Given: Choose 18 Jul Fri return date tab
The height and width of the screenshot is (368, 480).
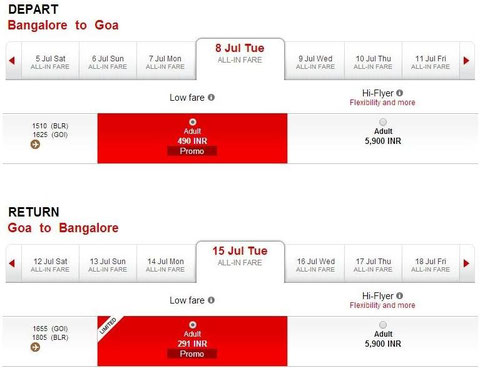Looking at the screenshot, I should (431, 263).
